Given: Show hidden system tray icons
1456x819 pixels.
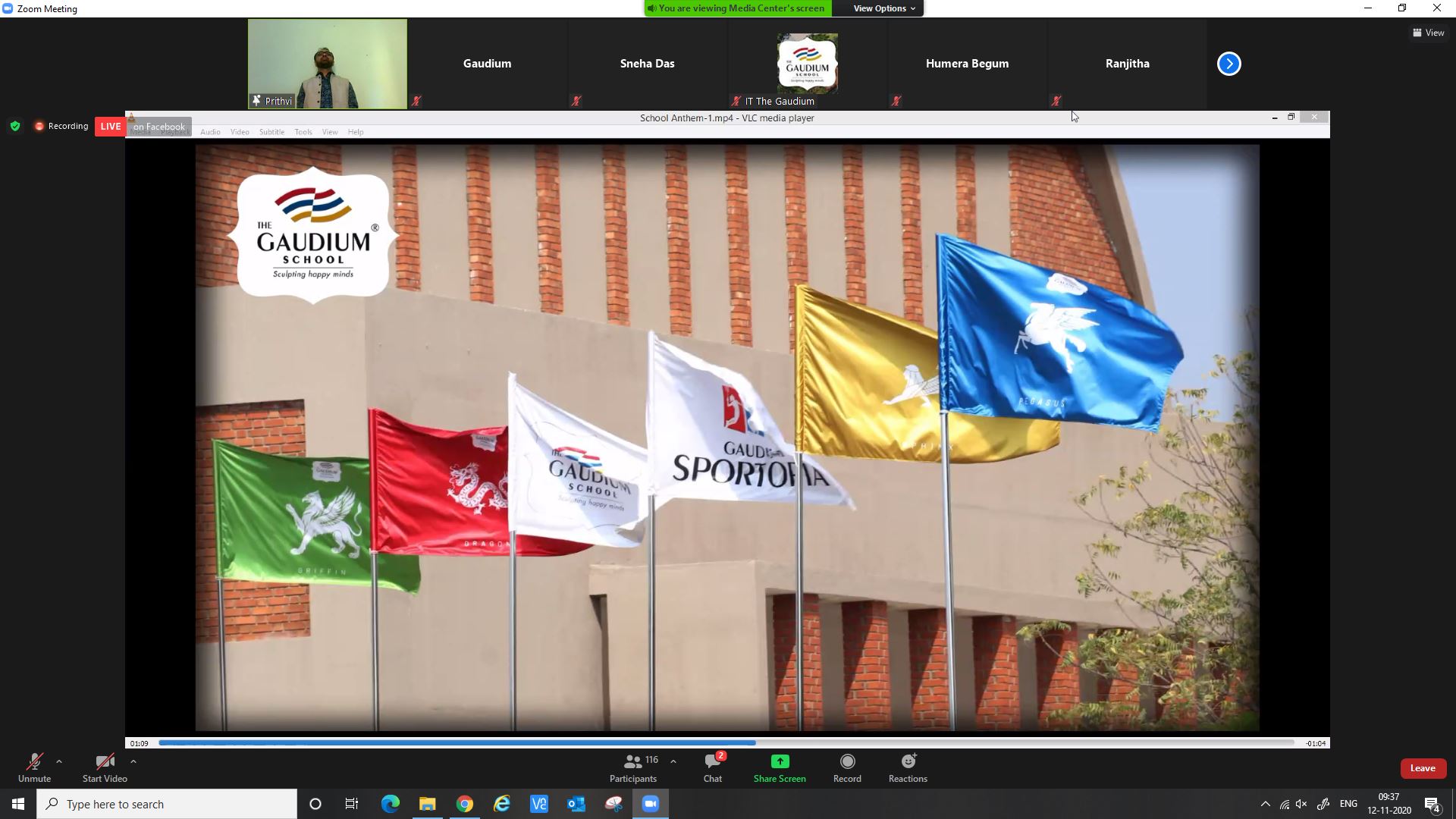Looking at the screenshot, I should pos(1265,804).
